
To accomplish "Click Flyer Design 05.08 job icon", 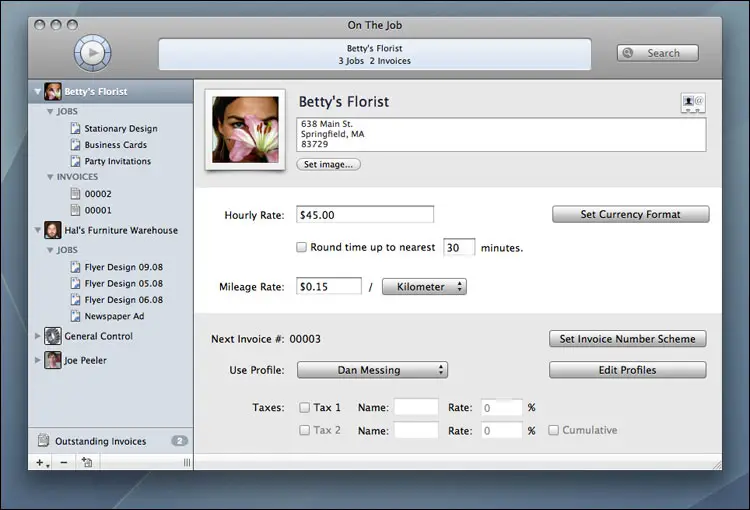I will tap(75, 283).
